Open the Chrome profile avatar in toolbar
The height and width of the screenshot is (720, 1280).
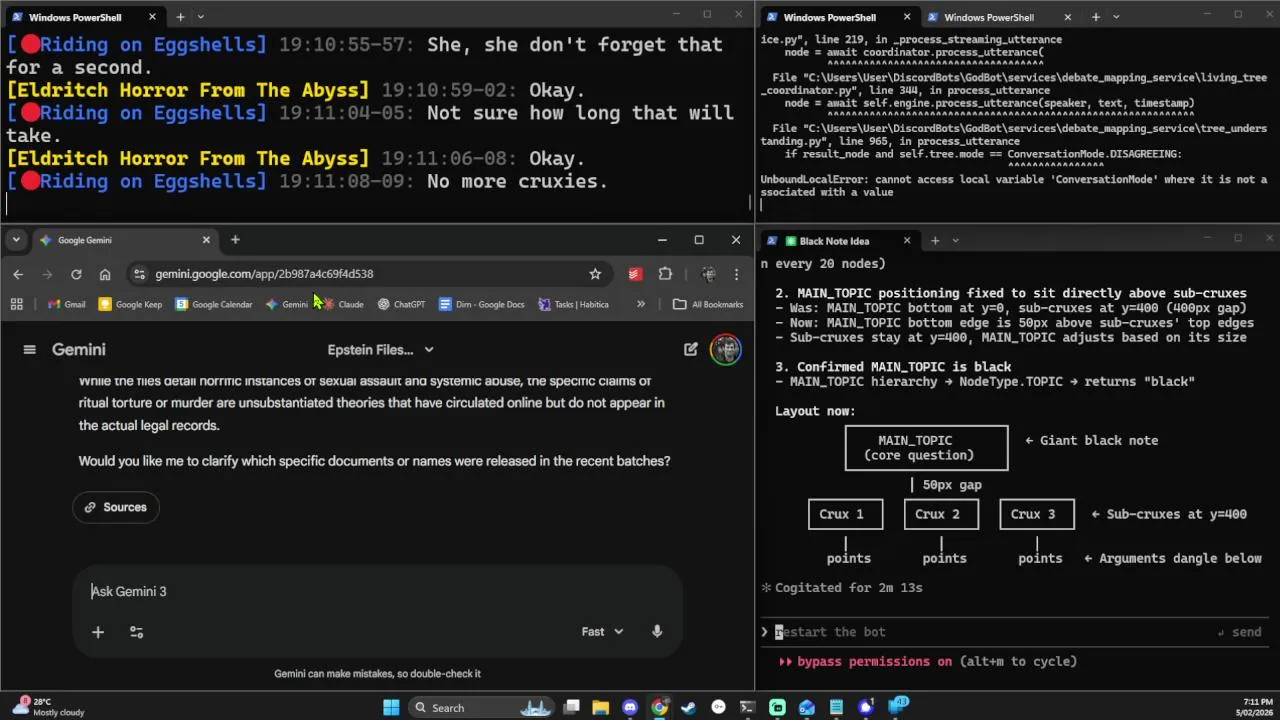pyautogui.click(x=709, y=274)
